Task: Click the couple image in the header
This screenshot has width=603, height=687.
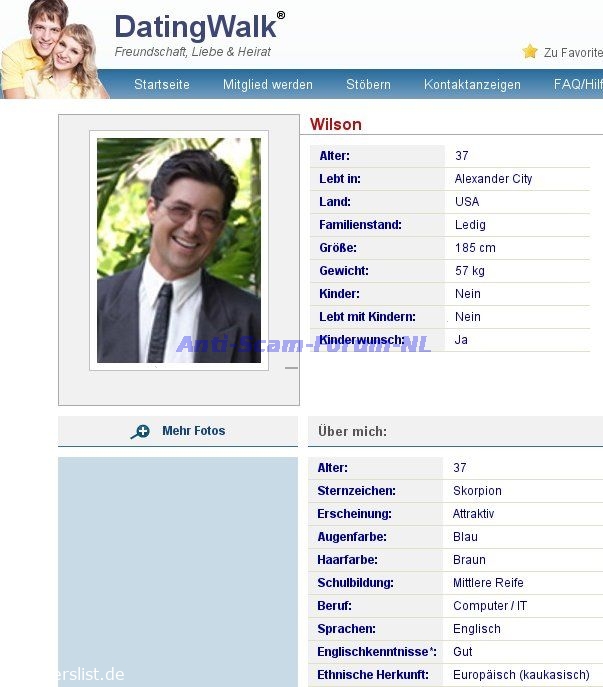Action: pyautogui.click(x=52, y=50)
